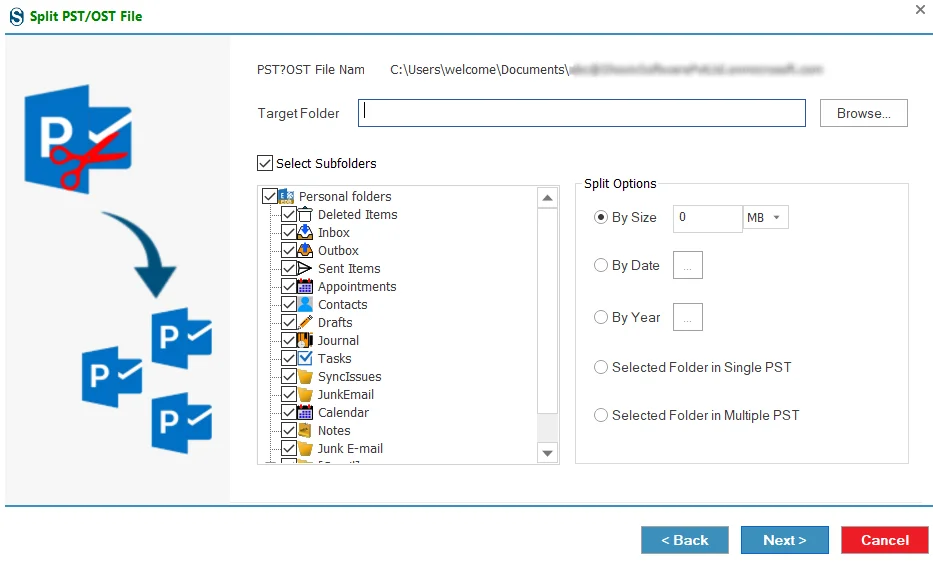
Task: Uncheck the Notes checkbox
Action: point(289,430)
